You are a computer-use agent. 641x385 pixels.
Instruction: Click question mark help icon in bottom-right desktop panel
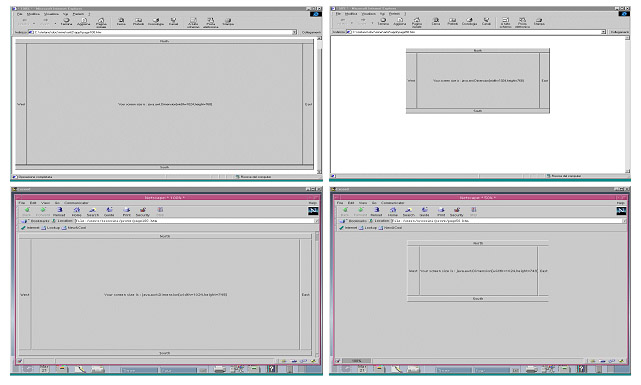coord(581,369)
